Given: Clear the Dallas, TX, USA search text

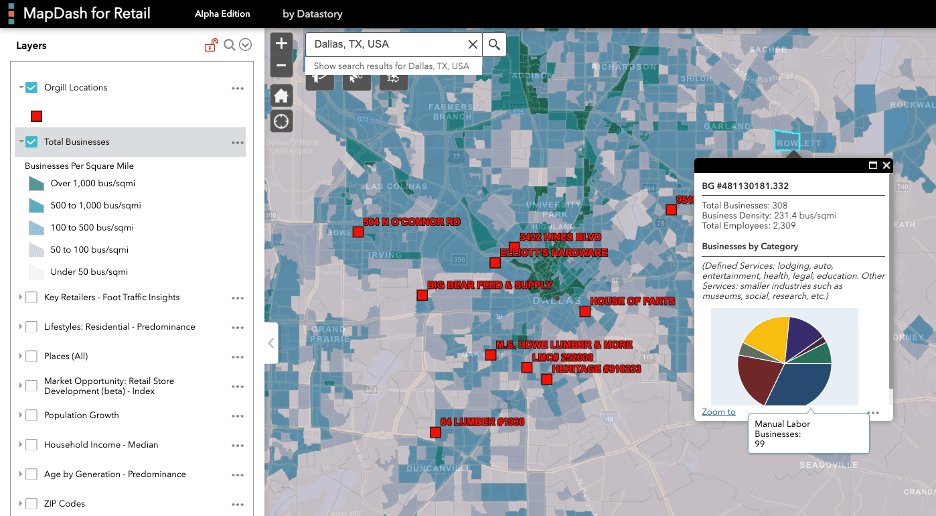Looking at the screenshot, I should point(473,45).
